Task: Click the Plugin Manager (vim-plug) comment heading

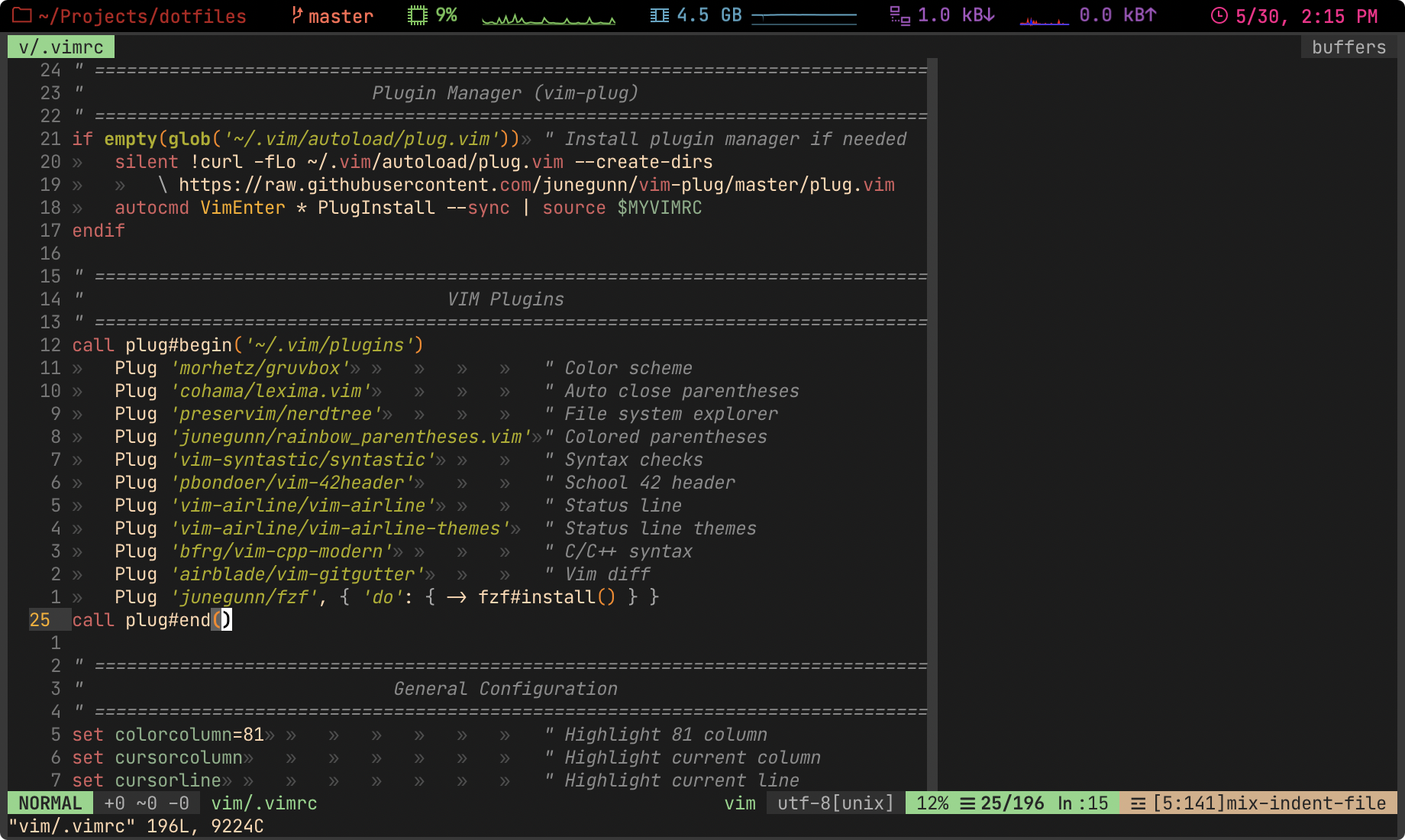Action: point(505,93)
